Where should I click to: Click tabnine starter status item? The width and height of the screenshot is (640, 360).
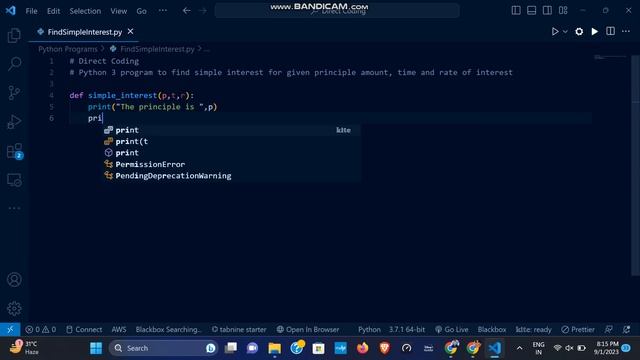[x=239, y=329]
